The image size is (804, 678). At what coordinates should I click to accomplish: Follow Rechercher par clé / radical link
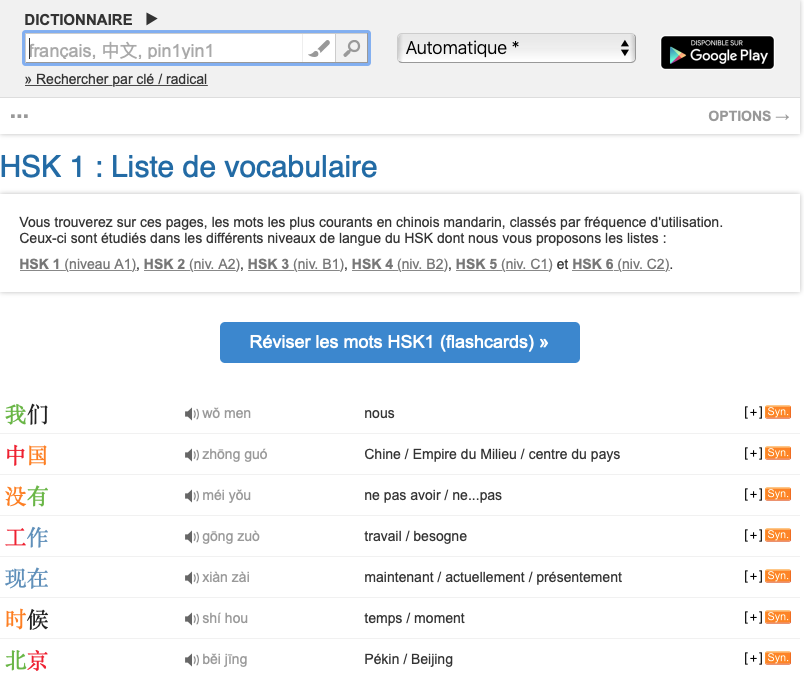tap(116, 79)
